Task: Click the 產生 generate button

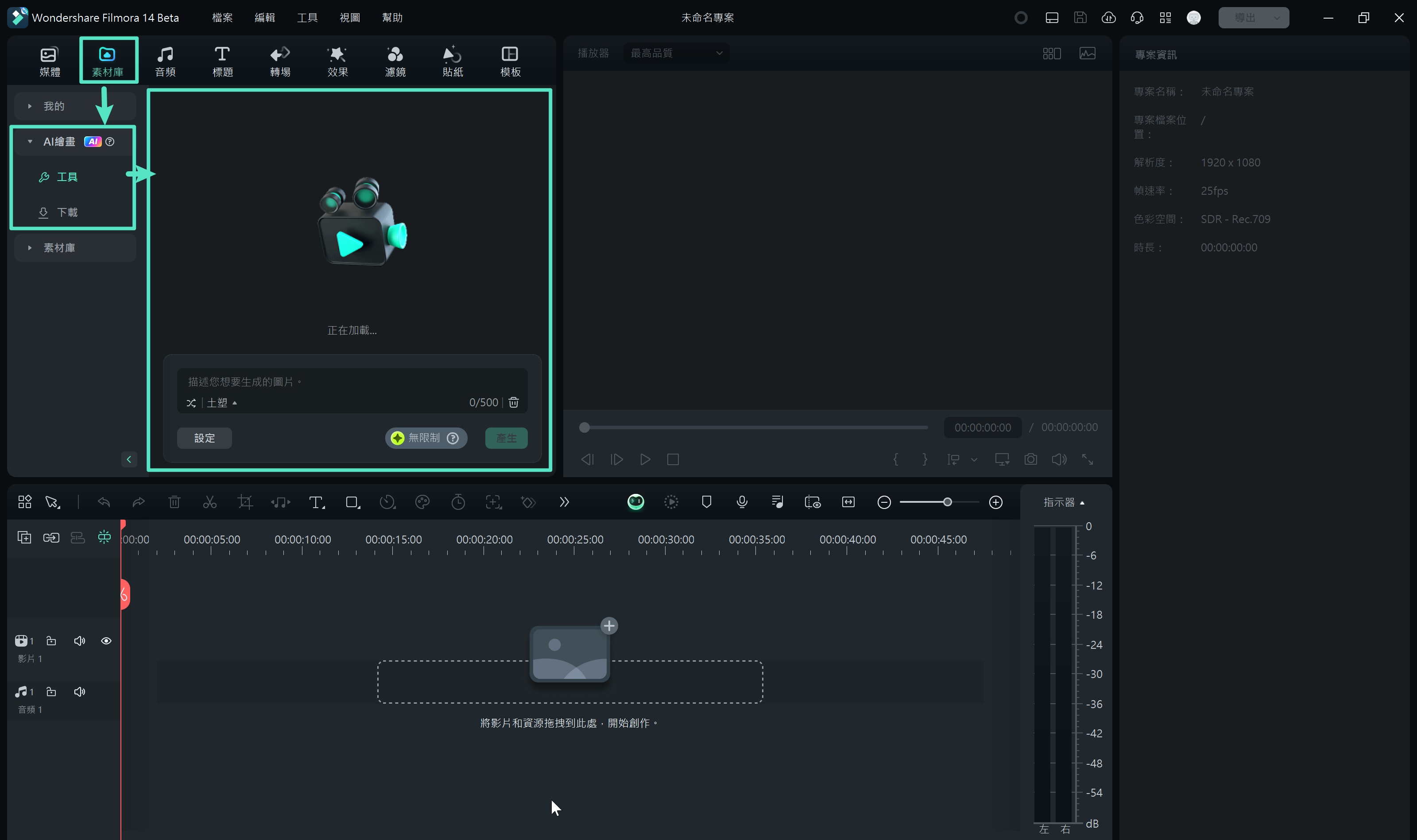Action: [506, 438]
